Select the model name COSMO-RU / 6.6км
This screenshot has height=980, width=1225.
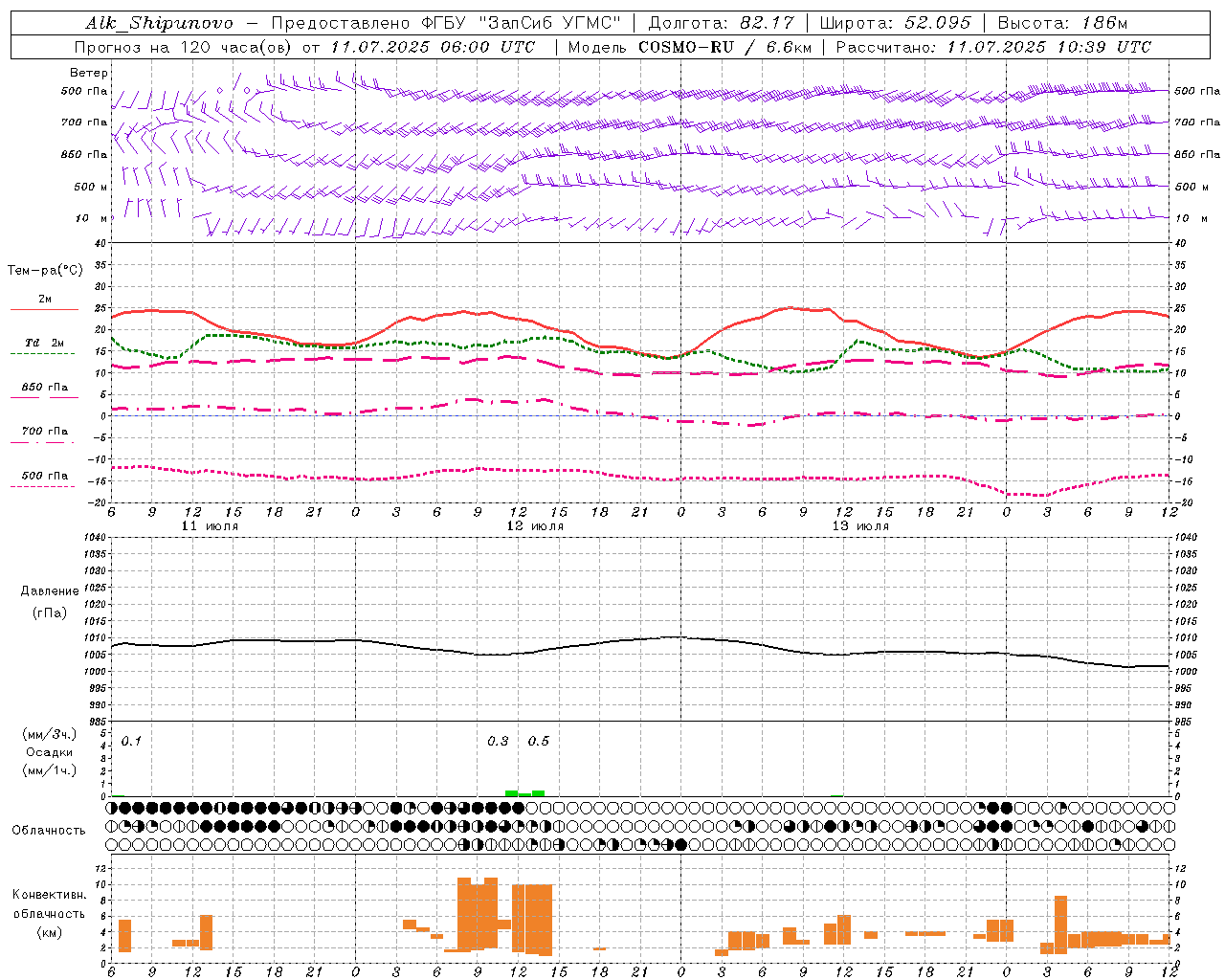(725, 47)
